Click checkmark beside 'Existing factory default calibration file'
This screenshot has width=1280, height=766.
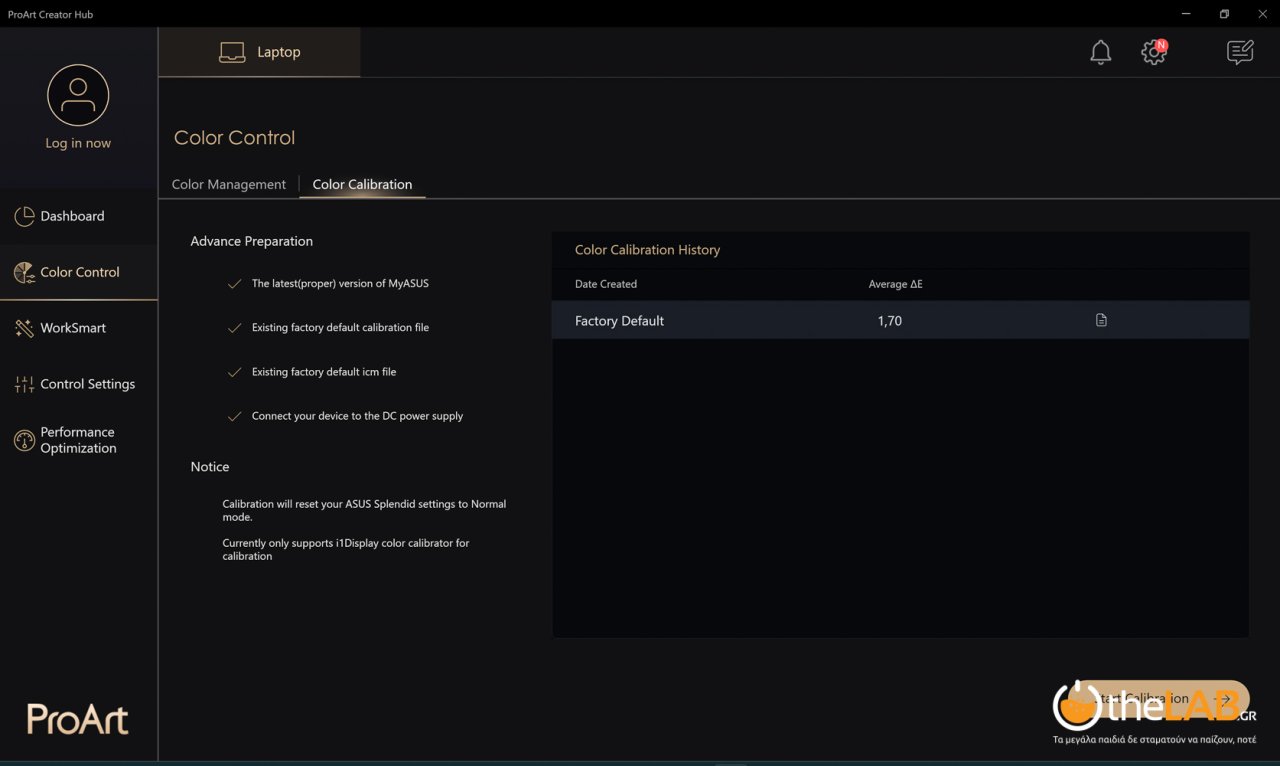click(233, 327)
